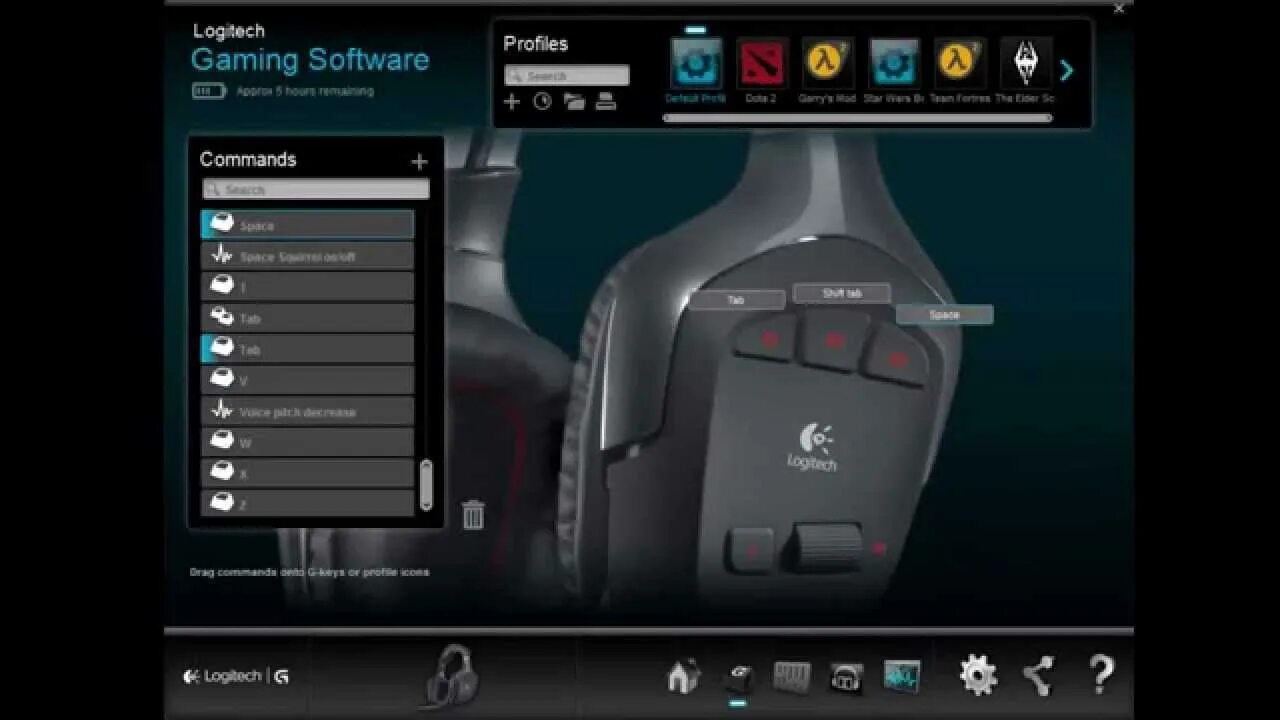Click the Profiles search field
The image size is (1280, 720).
tap(567, 75)
